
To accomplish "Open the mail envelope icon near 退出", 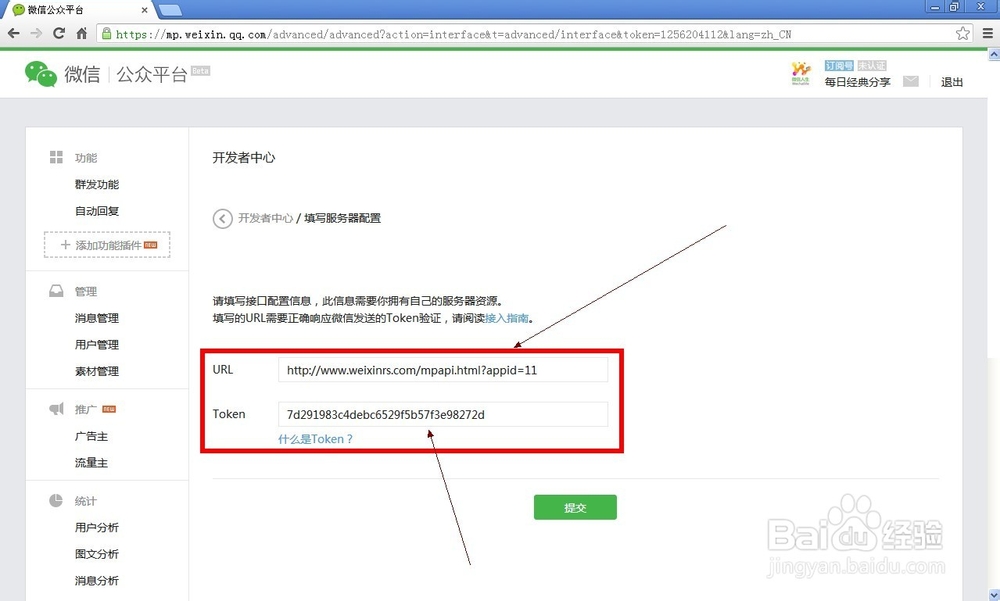I will pyautogui.click(x=911, y=82).
